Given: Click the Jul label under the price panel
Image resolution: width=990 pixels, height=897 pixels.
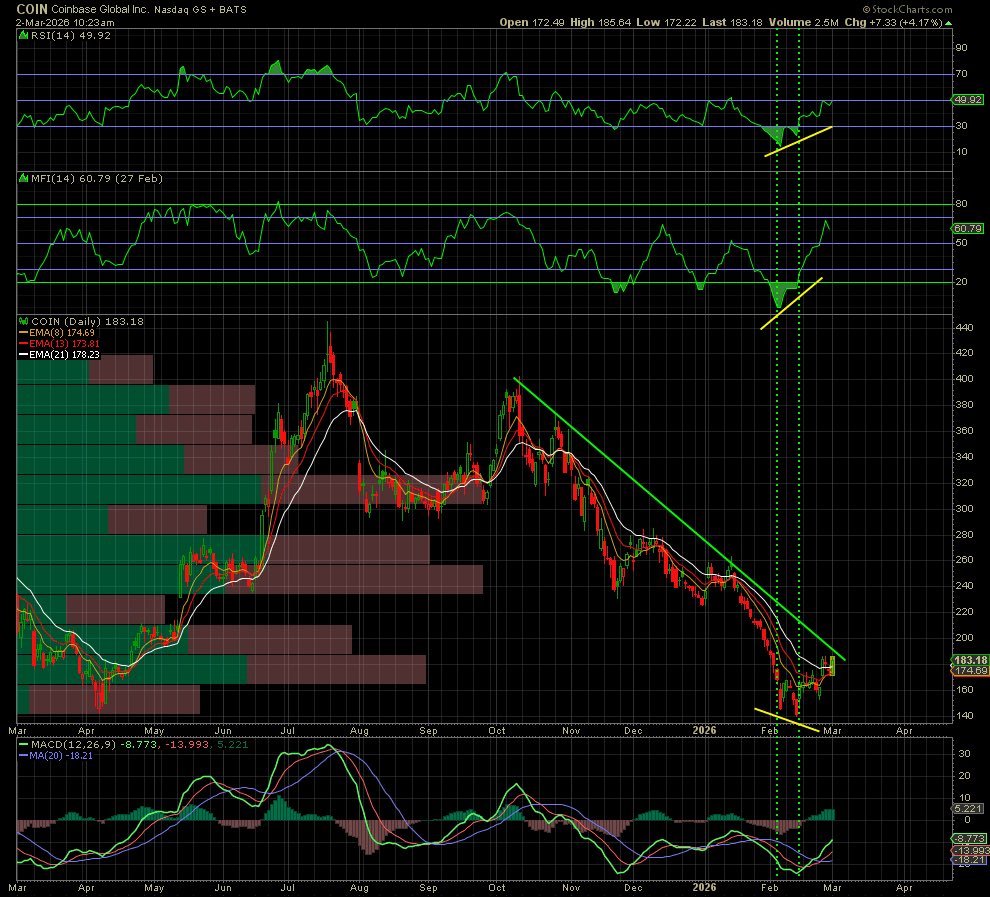Looking at the screenshot, I should (x=287, y=730).
